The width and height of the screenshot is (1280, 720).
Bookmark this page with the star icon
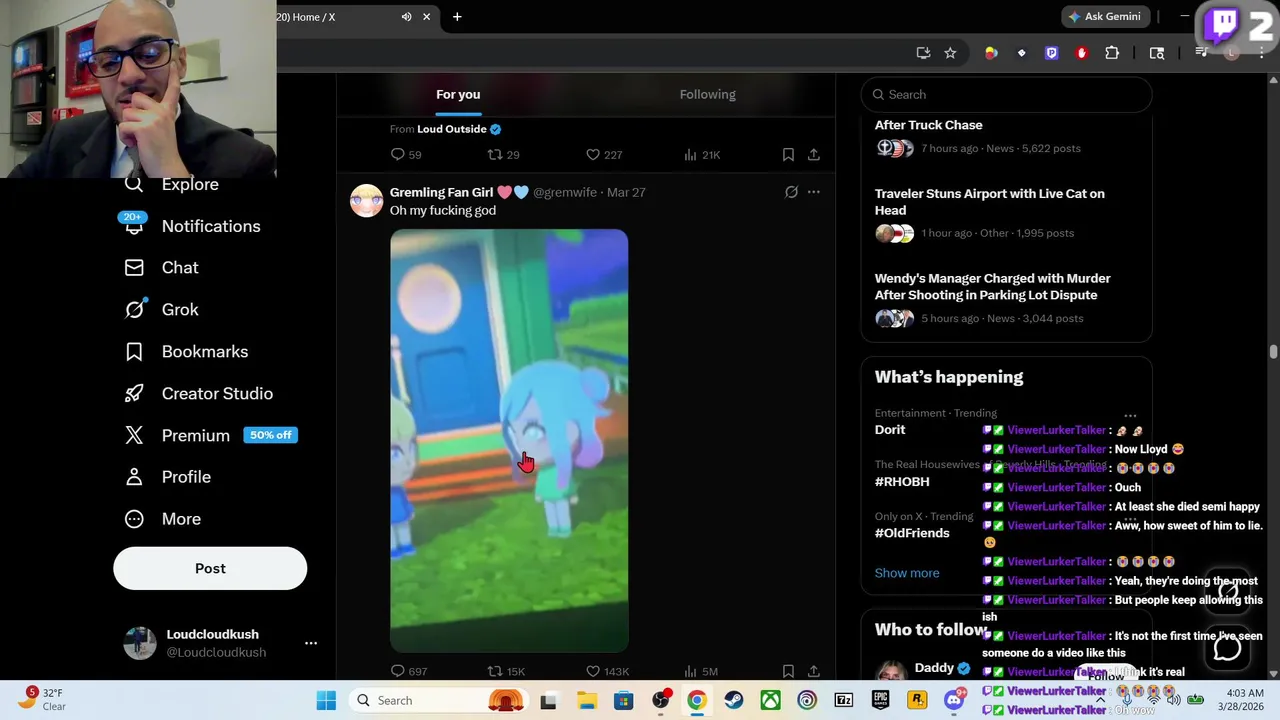[950, 53]
